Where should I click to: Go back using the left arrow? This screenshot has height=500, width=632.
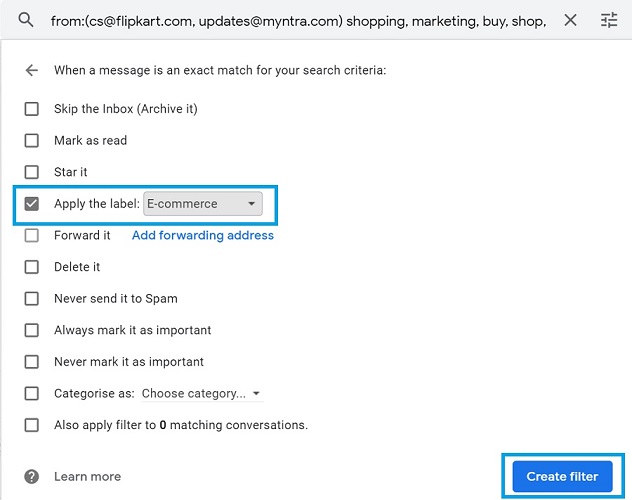(31, 70)
